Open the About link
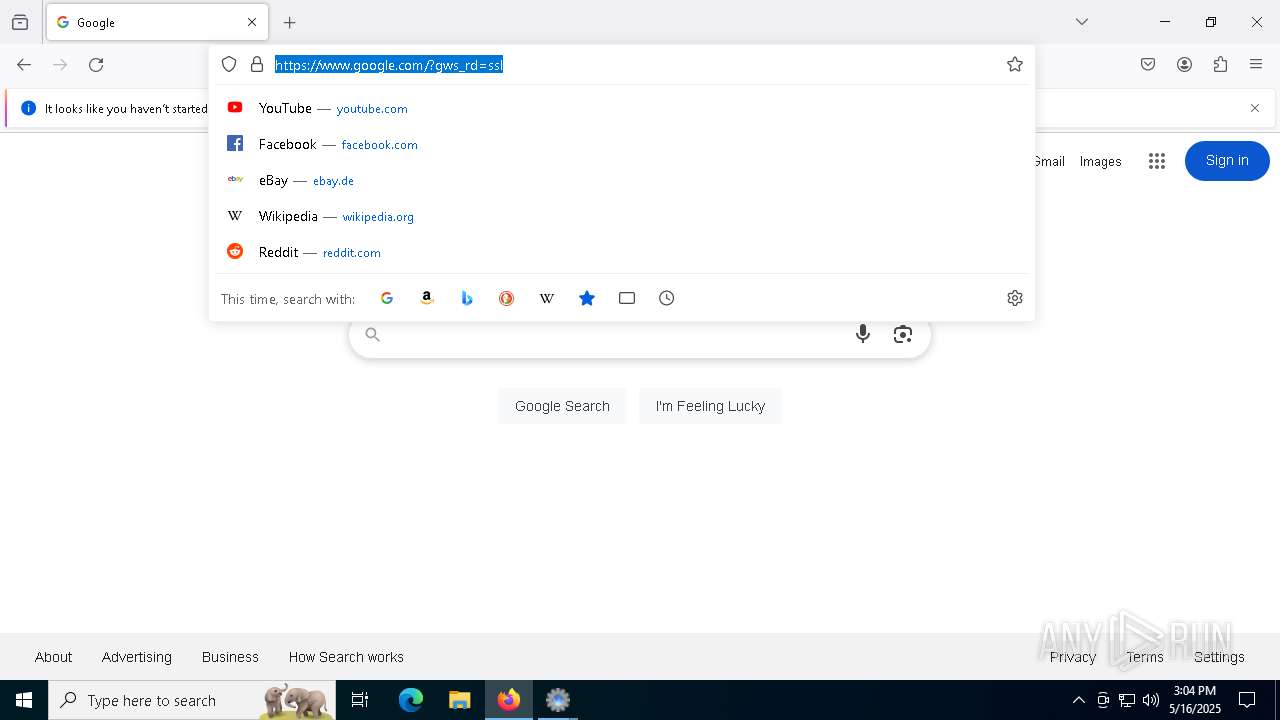1280x720 pixels. [54, 657]
